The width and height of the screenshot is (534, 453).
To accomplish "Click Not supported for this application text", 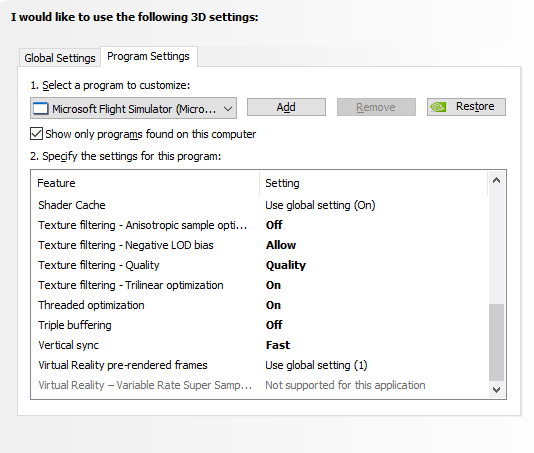I will [345, 385].
